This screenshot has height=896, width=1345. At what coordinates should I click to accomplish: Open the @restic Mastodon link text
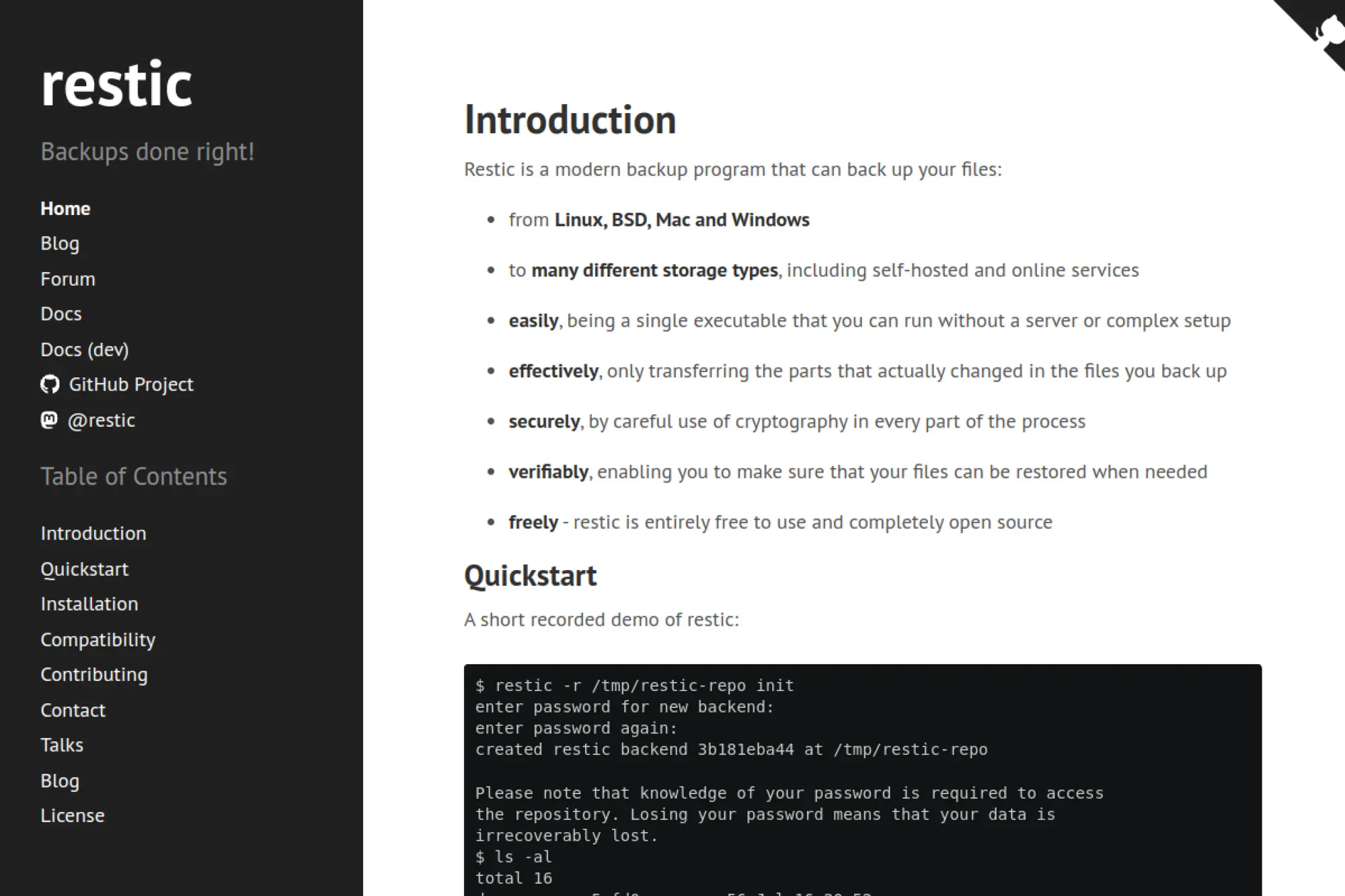click(x=102, y=420)
